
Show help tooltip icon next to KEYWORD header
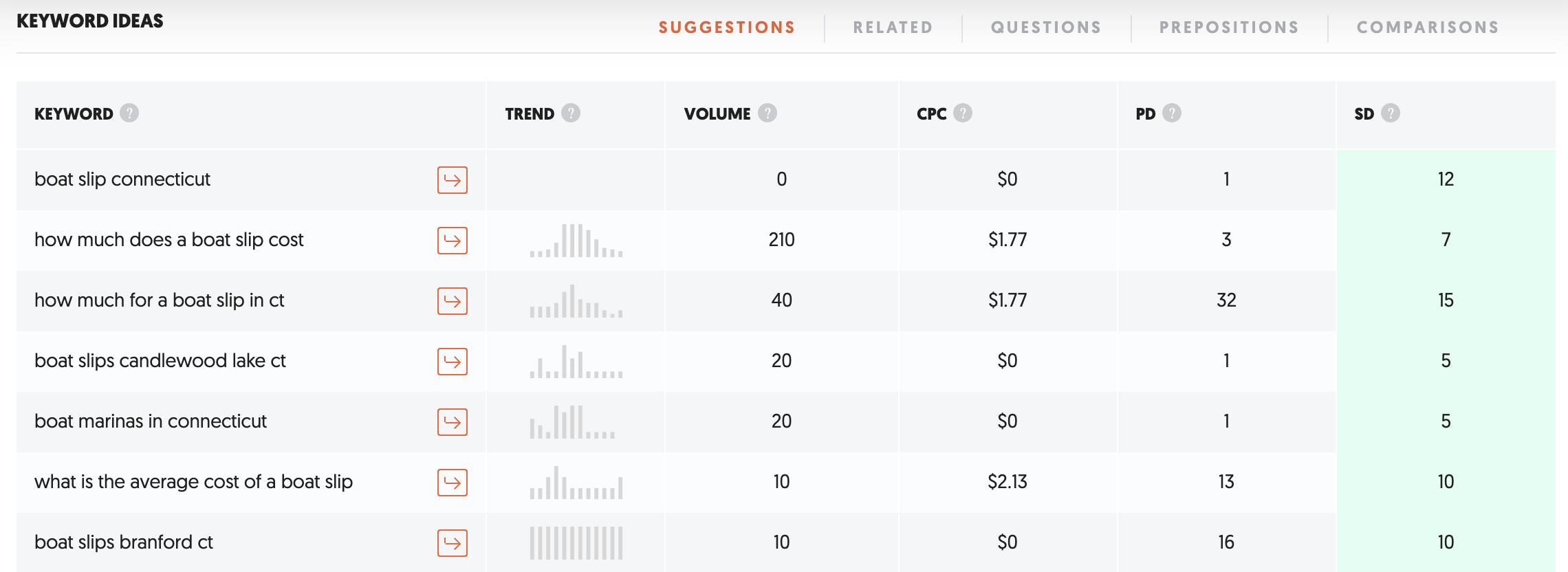pos(129,113)
